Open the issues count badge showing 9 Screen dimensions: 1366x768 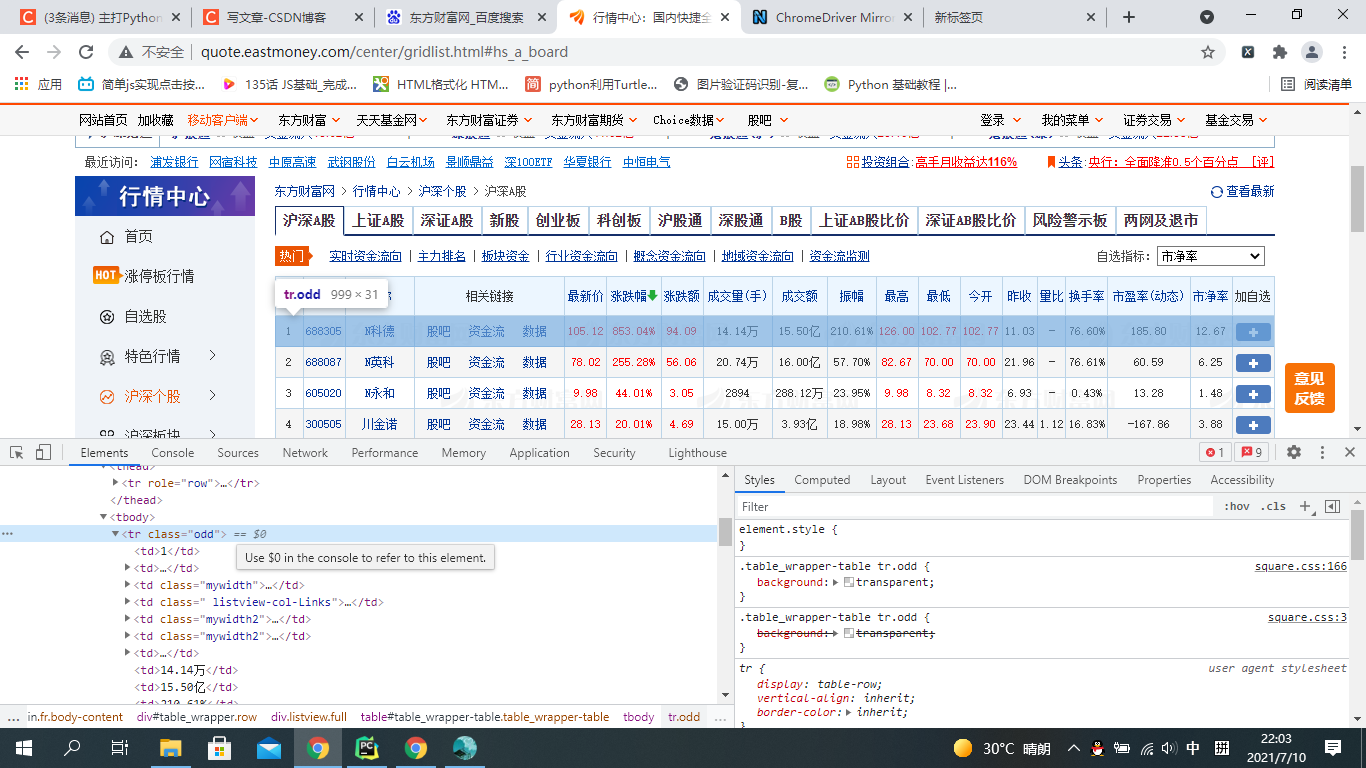click(x=1252, y=452)
